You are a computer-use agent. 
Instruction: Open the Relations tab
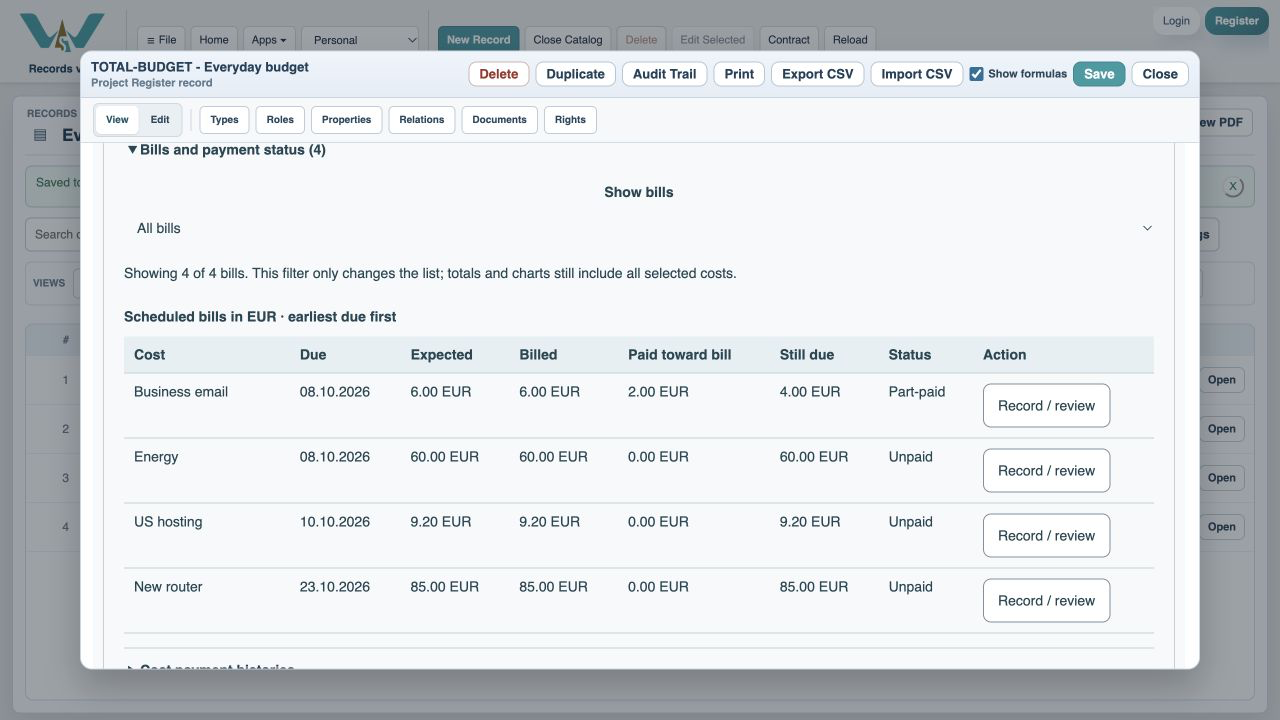click(x=422, y=120)
